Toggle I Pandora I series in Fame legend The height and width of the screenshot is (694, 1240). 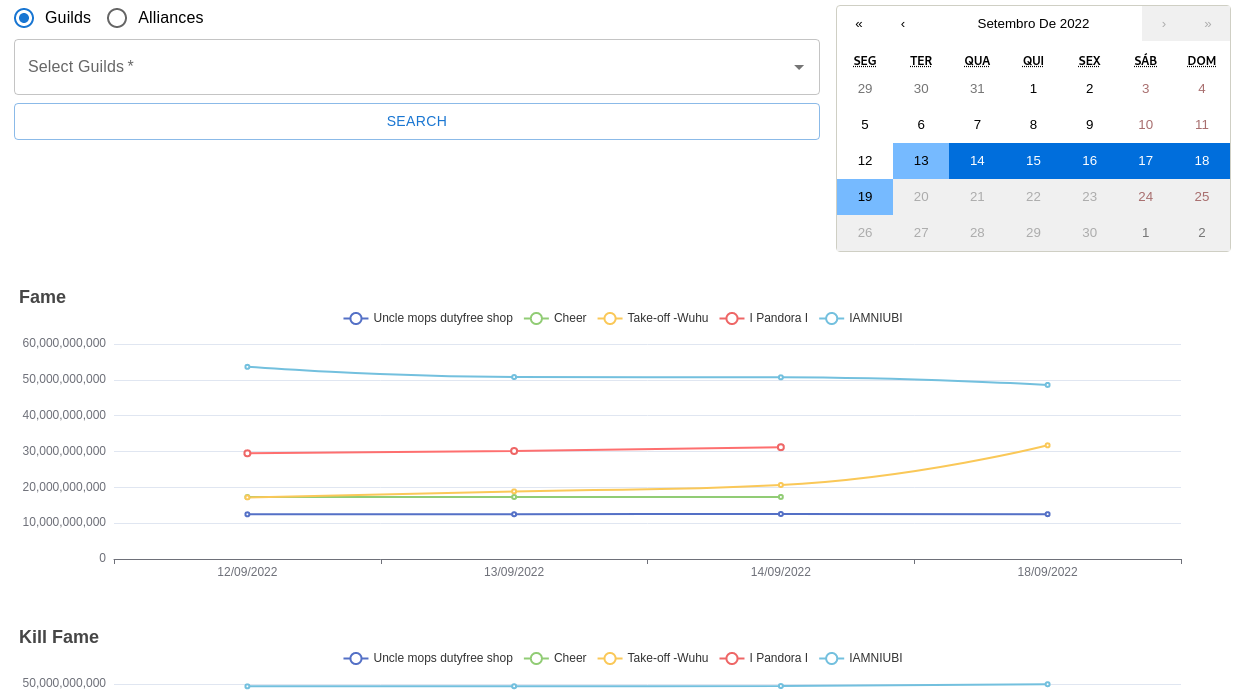coord(764,318)
